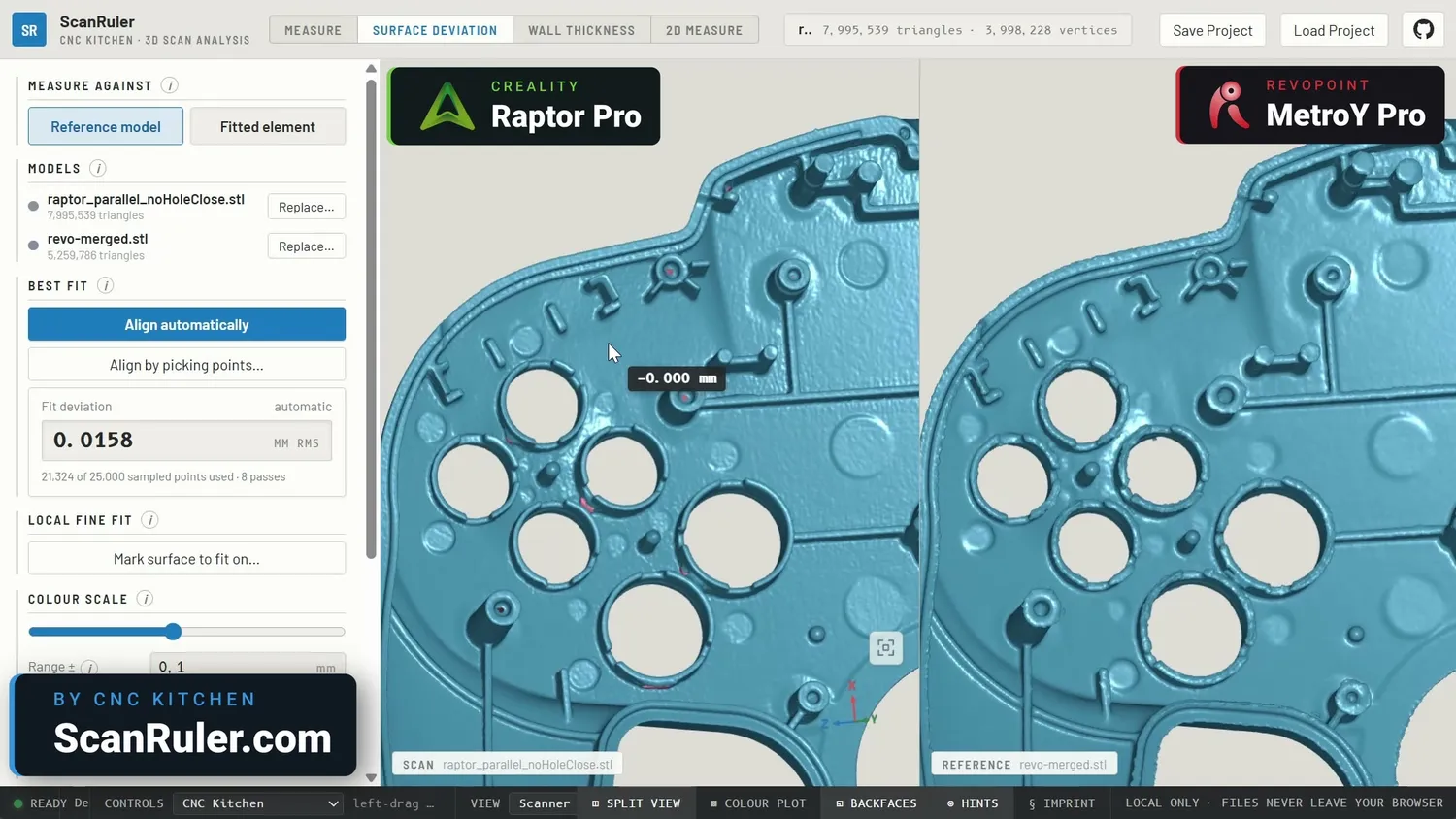Open the Wall Thickness tab
Screen dimensions: 1456x819
click(581, 30)
